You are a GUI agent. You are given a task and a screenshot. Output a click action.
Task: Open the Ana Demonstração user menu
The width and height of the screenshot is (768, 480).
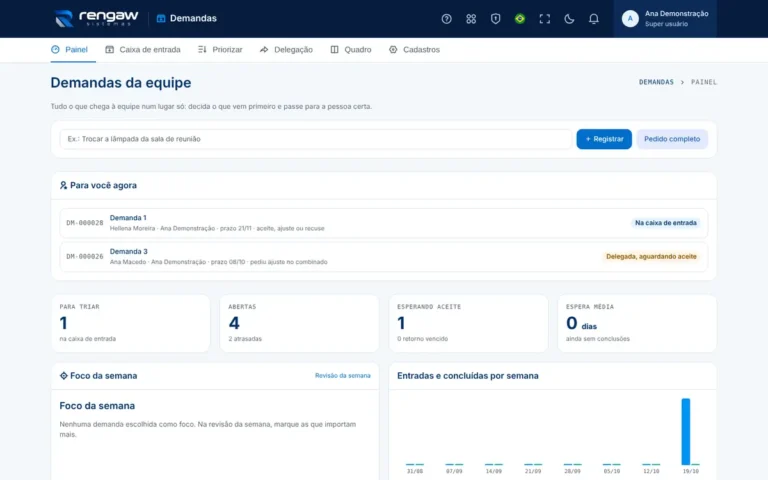coord(665,19)
